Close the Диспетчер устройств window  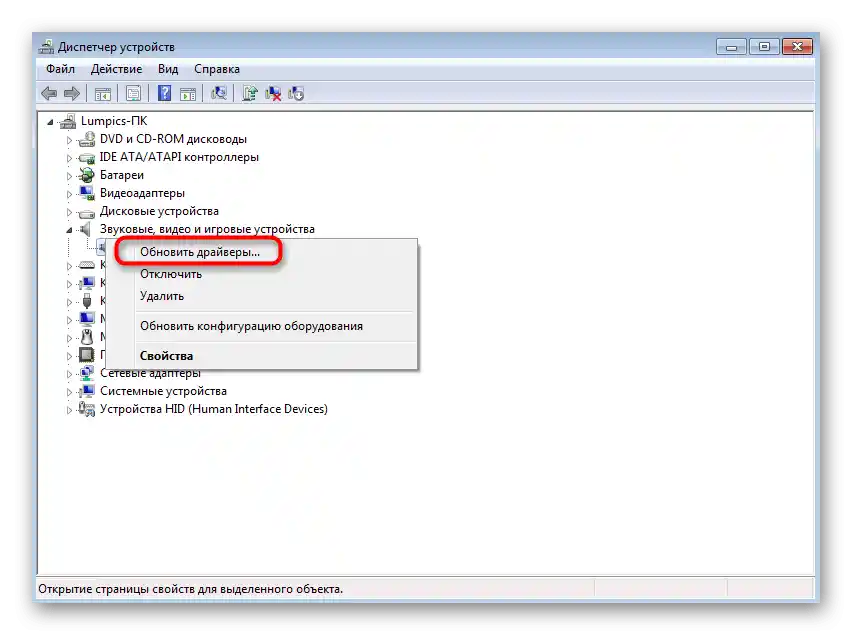click(x=797, y=47)
